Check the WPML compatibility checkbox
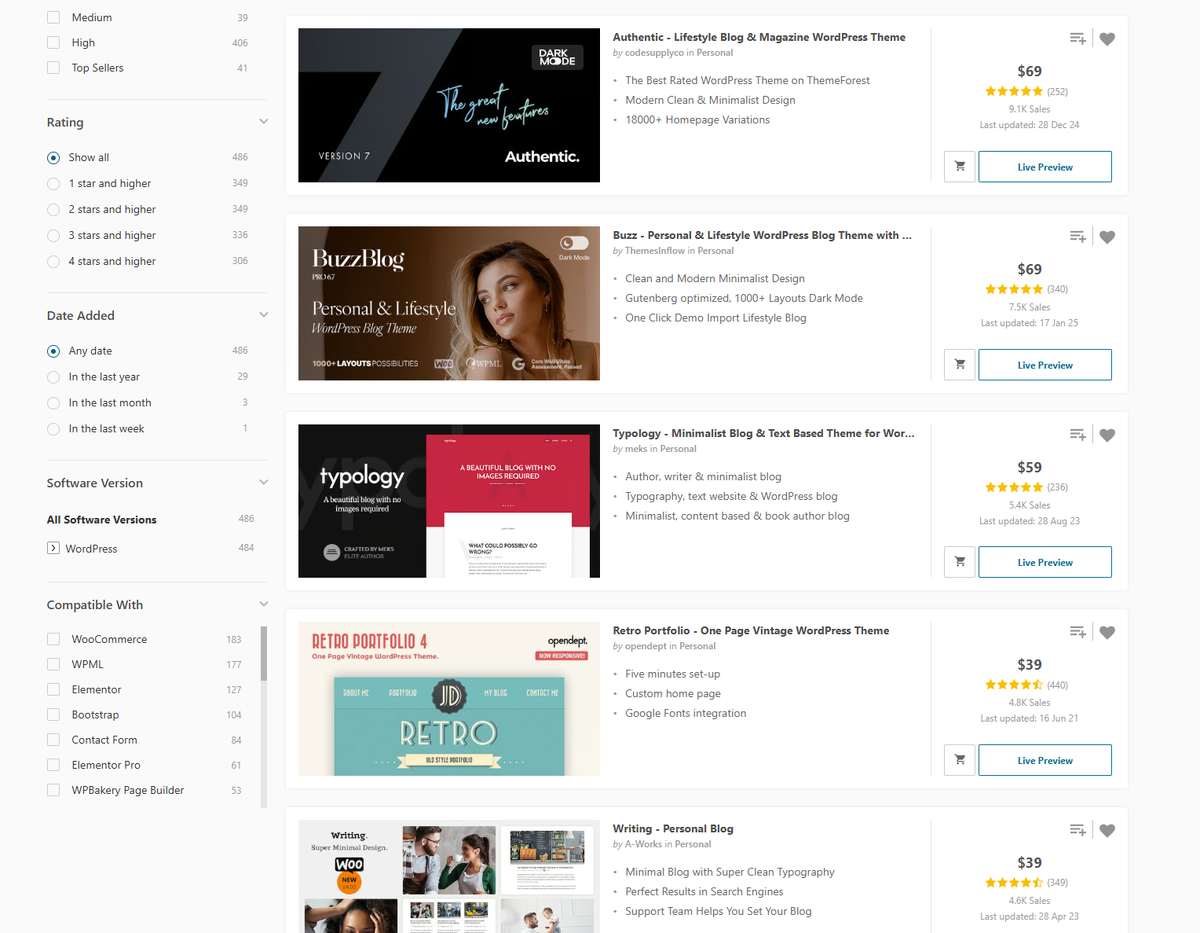The height and width of the screenshot is (933, 1200). [x=53, y=664]
